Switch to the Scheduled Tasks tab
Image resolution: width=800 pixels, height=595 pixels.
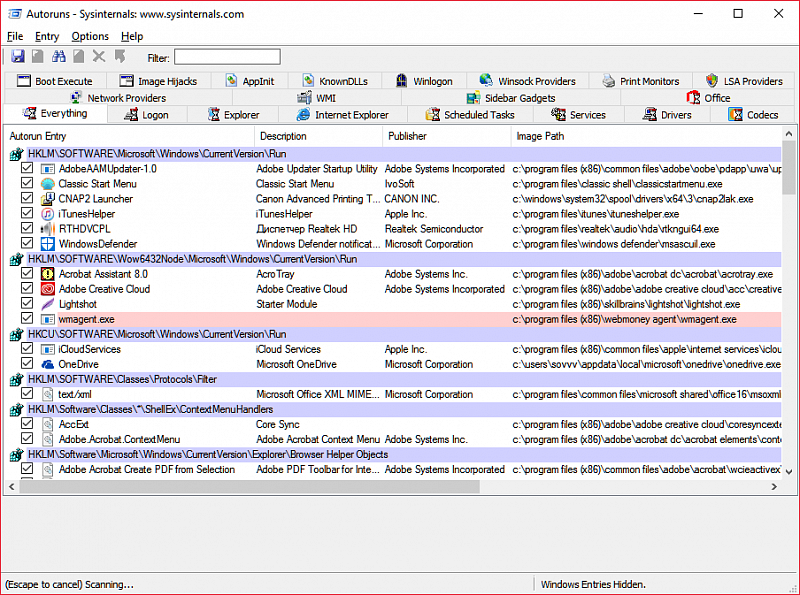tap(470, 115)
